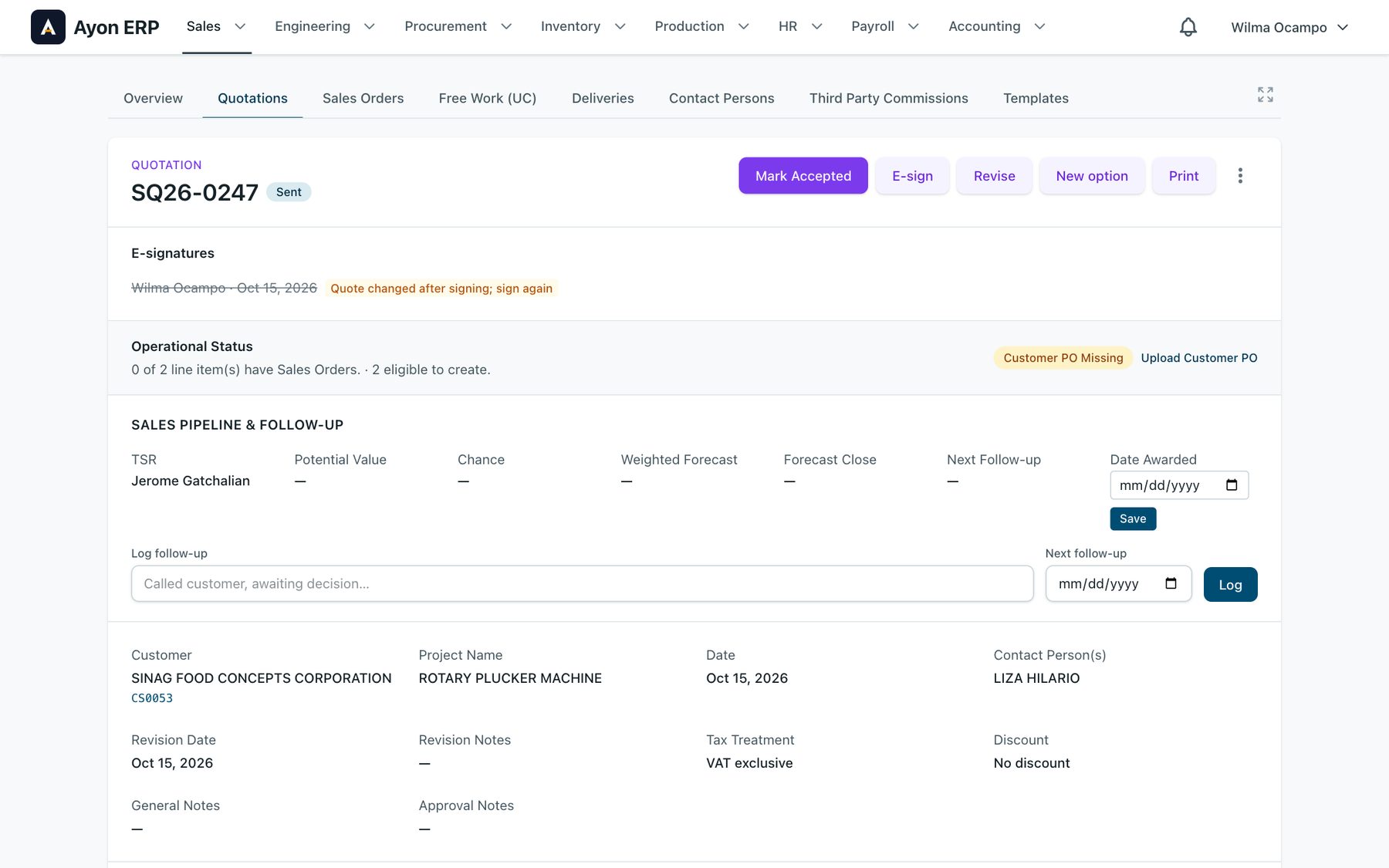The image size is (1389, 868).
Task: Save the Date Awarded
Action: [x=1133, y=518]
